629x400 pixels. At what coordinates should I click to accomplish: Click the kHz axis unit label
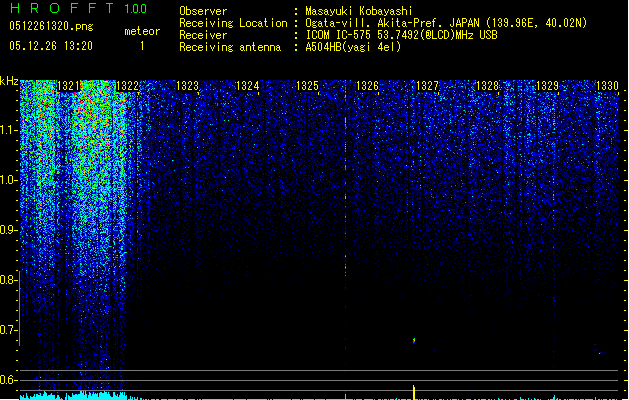tap(9, 81)
